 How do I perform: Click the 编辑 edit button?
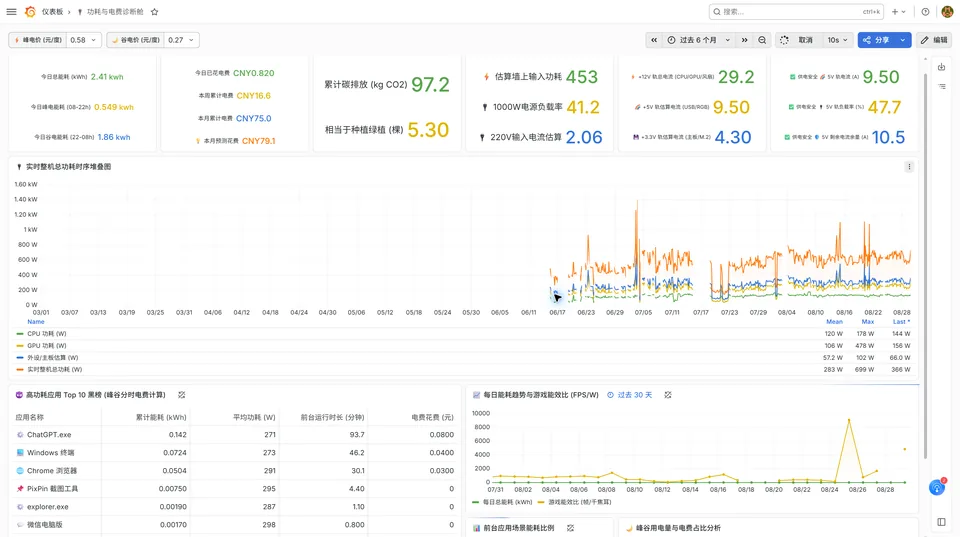[x=934, y=40]
